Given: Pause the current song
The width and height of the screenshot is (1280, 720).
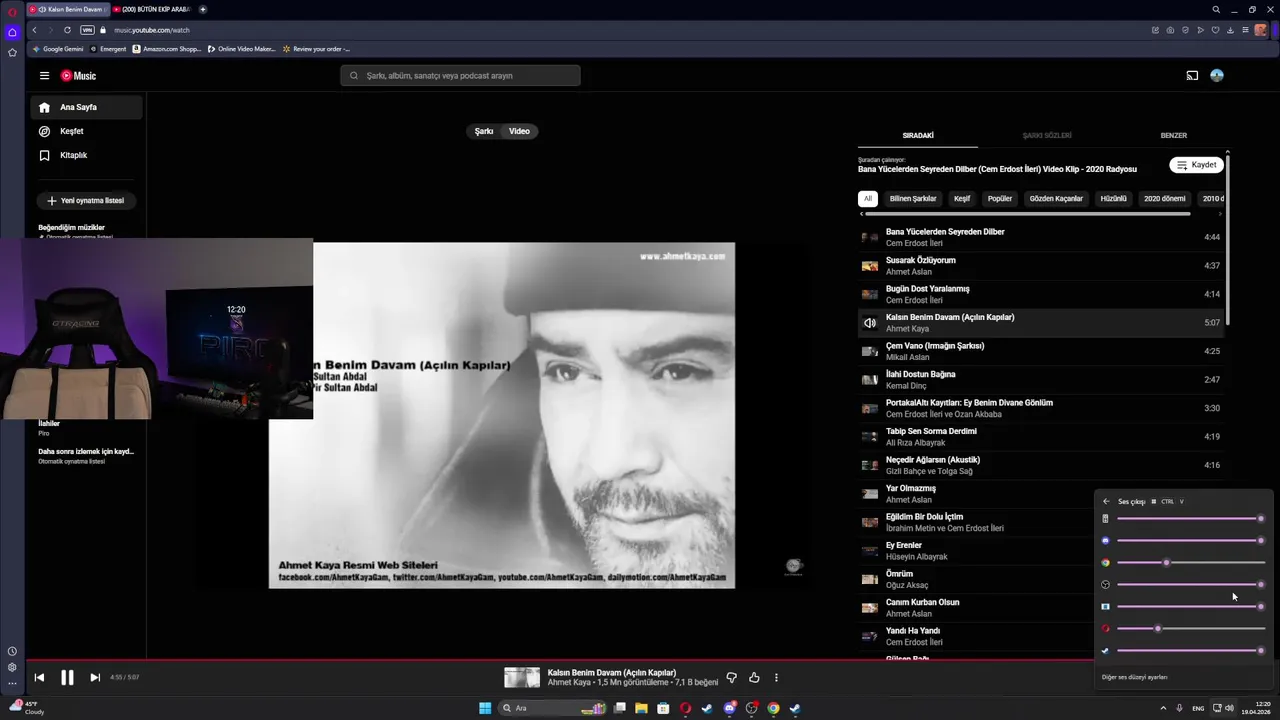Looking at the screenshot, I should 67,677.
